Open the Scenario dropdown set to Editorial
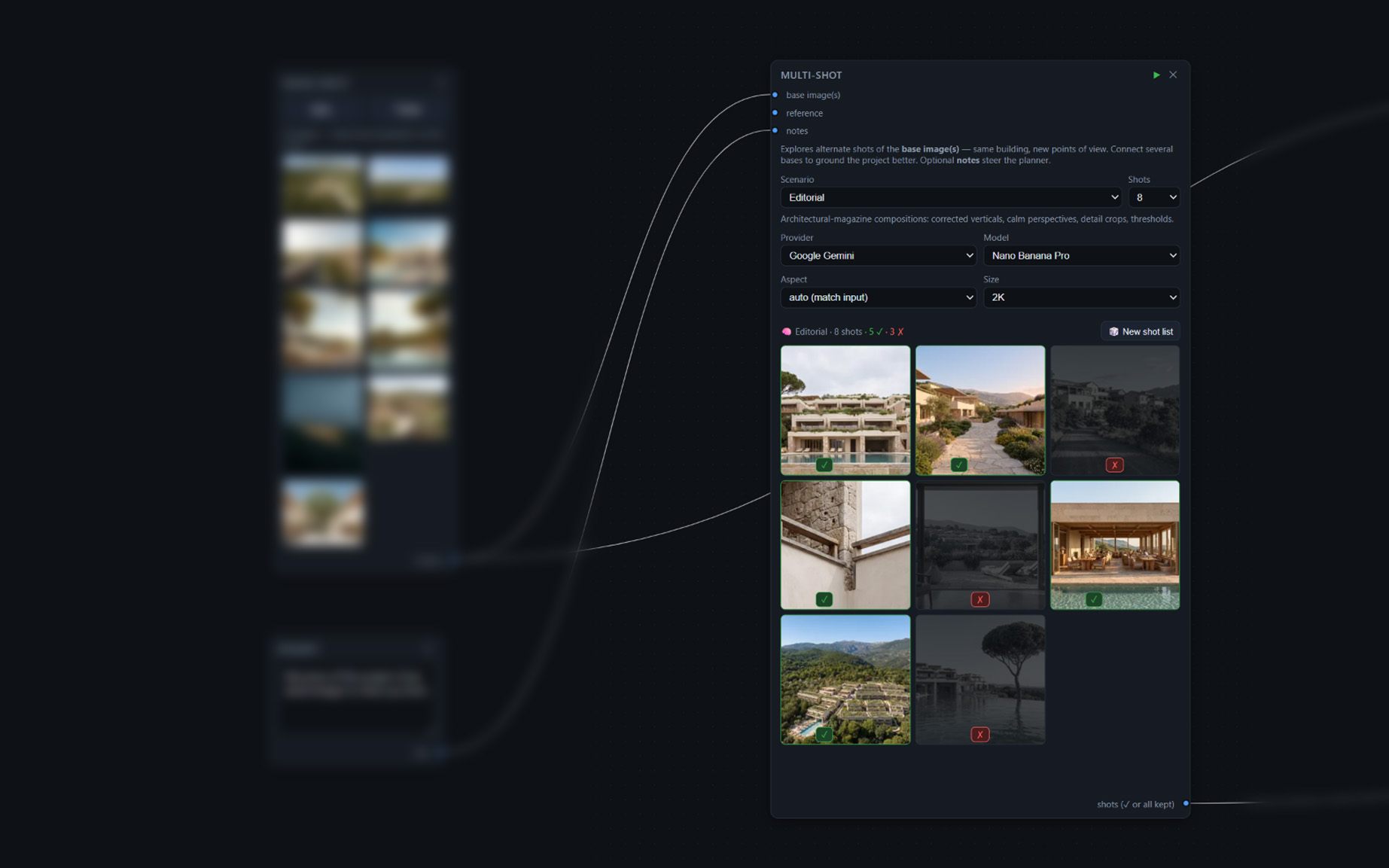Screen dimensions: 1389x868 (x=951, y=197)
